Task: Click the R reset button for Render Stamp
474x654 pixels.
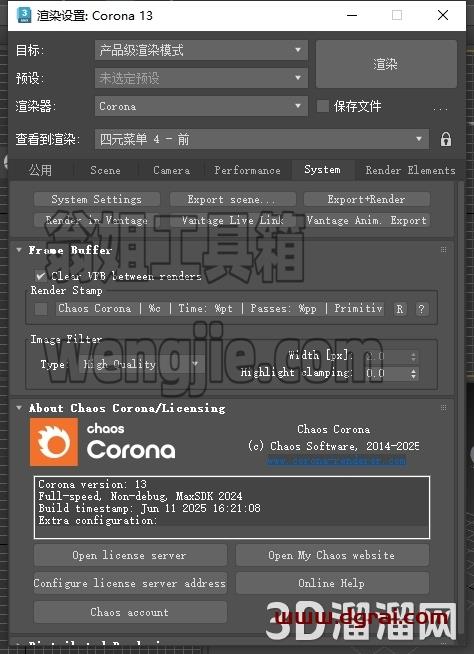Action: 400,309
